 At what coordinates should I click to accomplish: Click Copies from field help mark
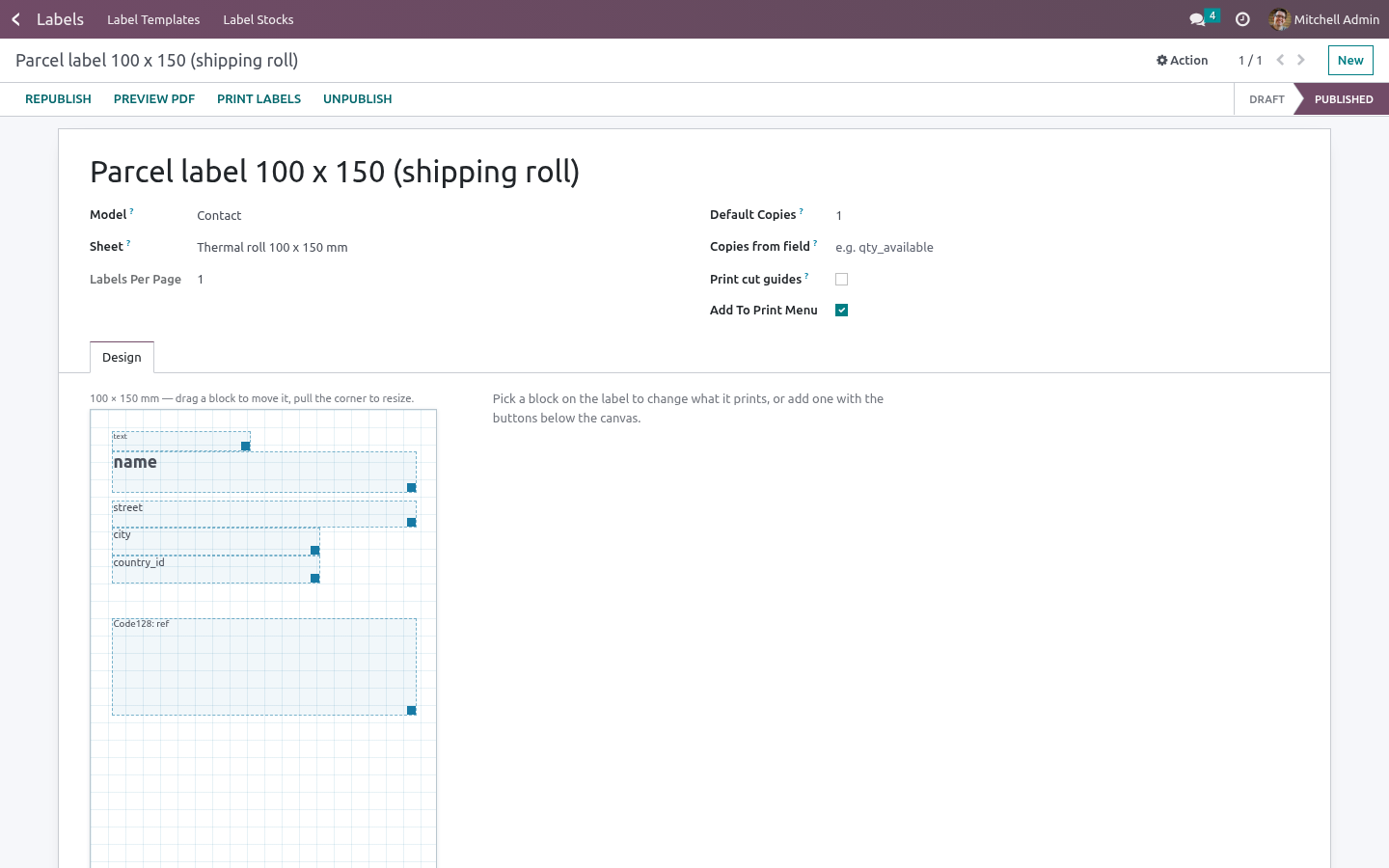pyautogui.click(x=815, y=243)
